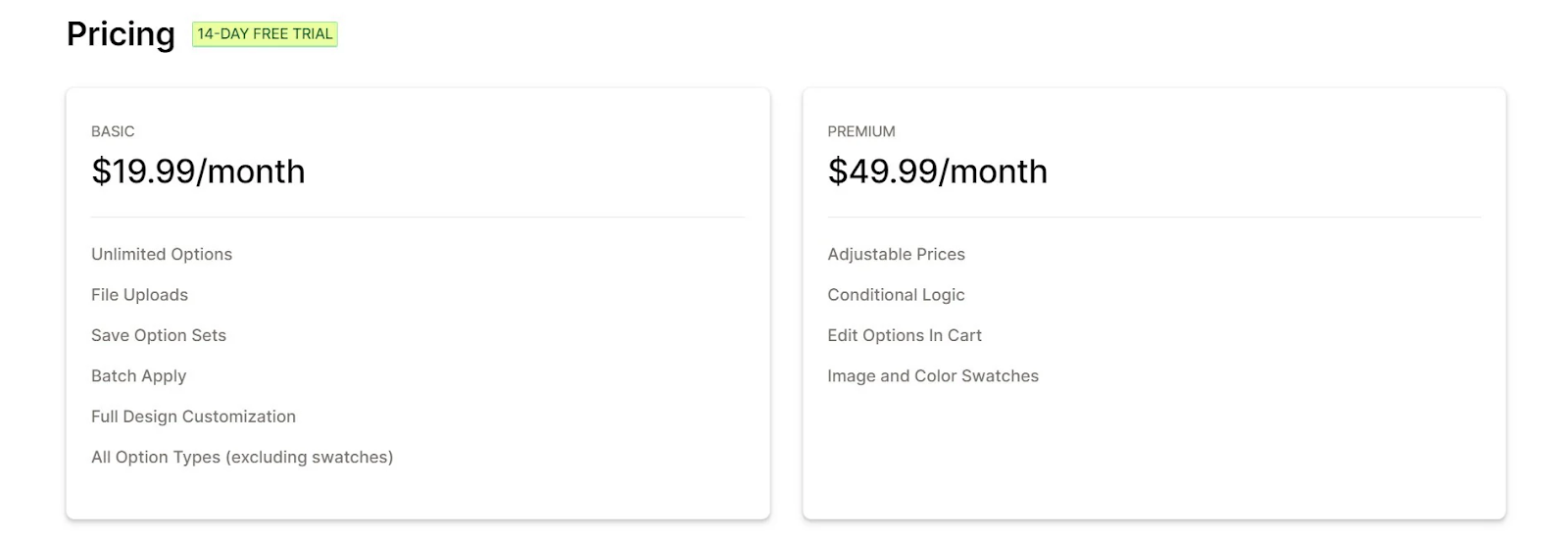
Task: Click the 14-DAY FREE TRIAL badge
Action: pos(265,34)
